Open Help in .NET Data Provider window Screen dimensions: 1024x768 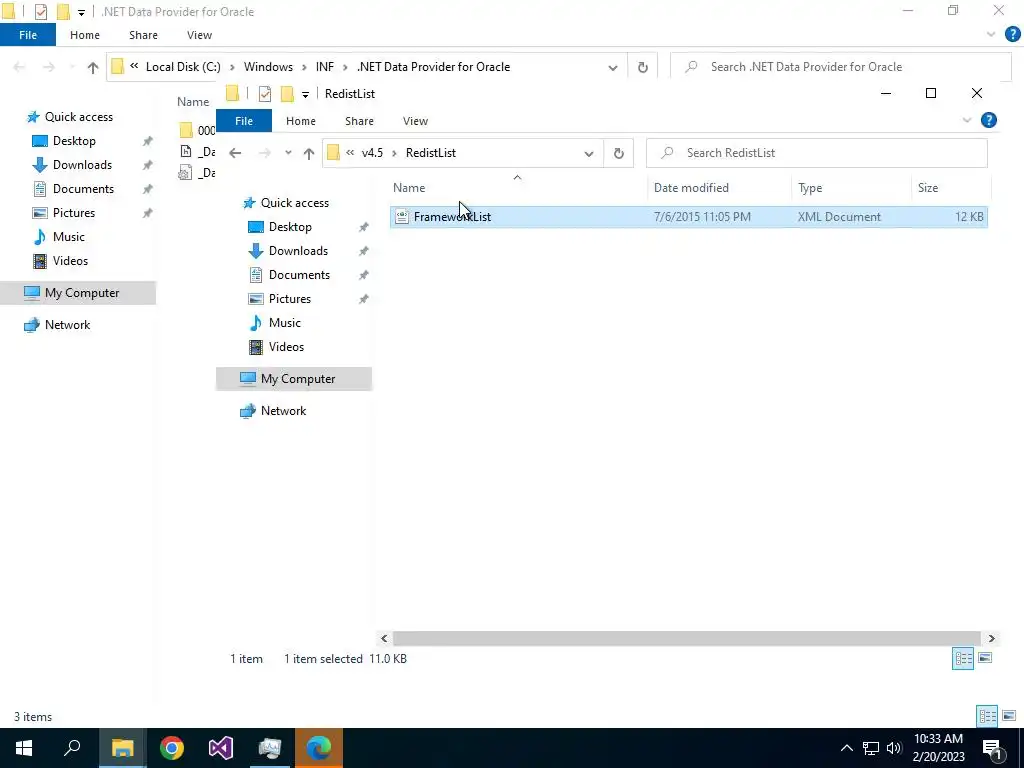tap(1012, 35)
